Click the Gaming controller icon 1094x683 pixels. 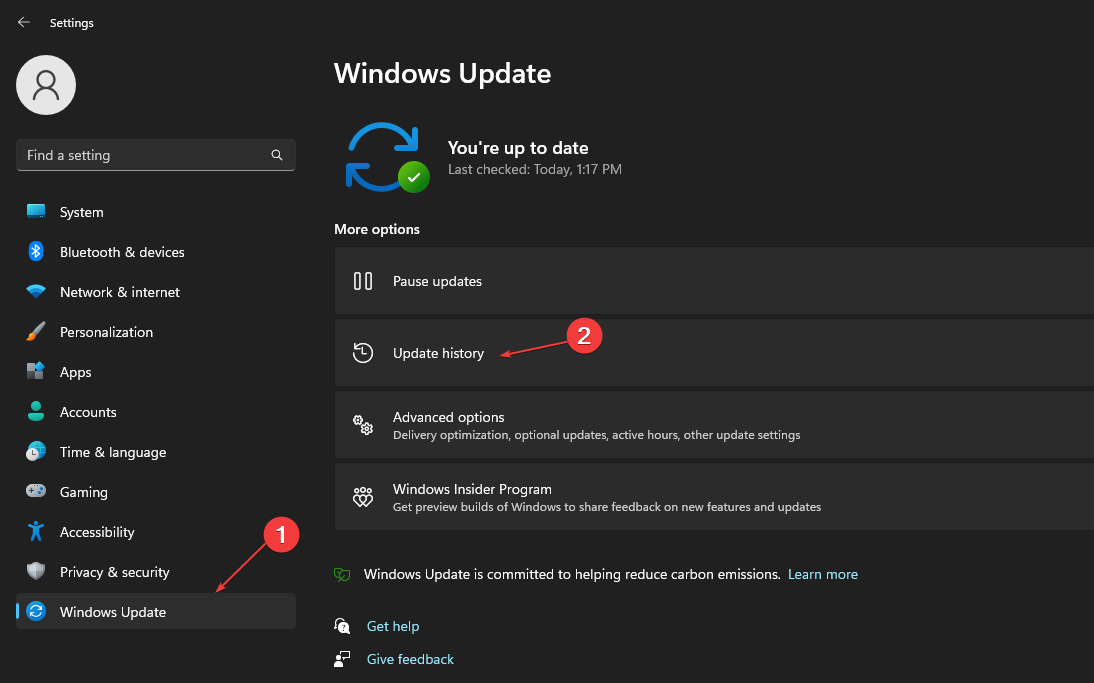click(36, 491)
